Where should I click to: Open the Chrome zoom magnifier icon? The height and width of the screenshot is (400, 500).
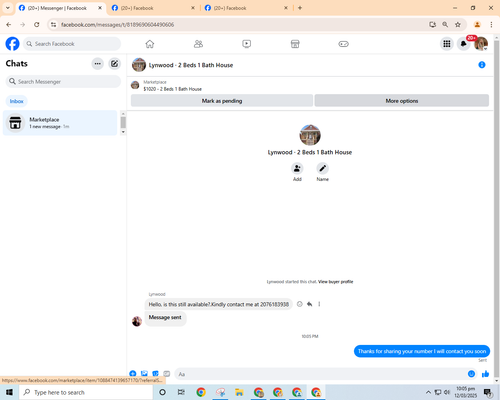[x=445, y=25]
